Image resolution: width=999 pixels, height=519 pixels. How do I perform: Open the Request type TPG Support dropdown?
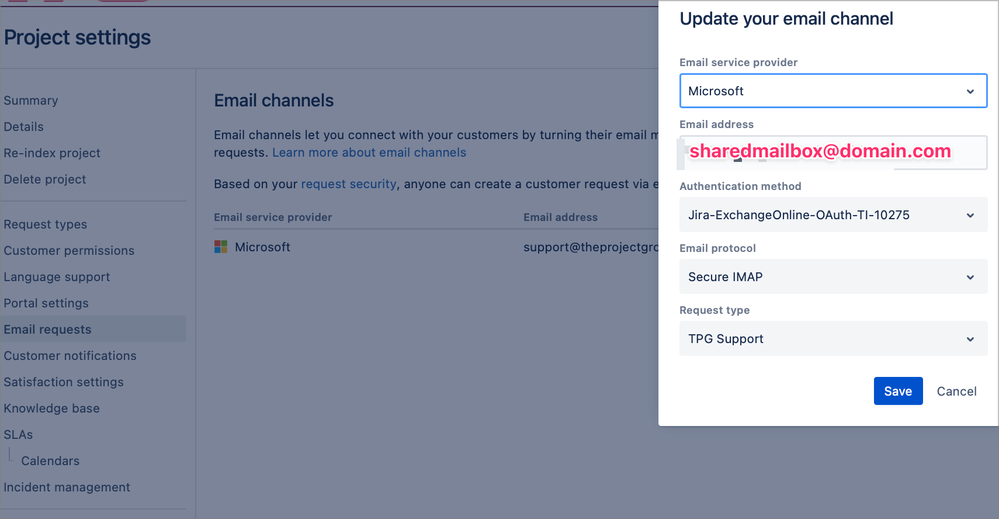[833, 339]
